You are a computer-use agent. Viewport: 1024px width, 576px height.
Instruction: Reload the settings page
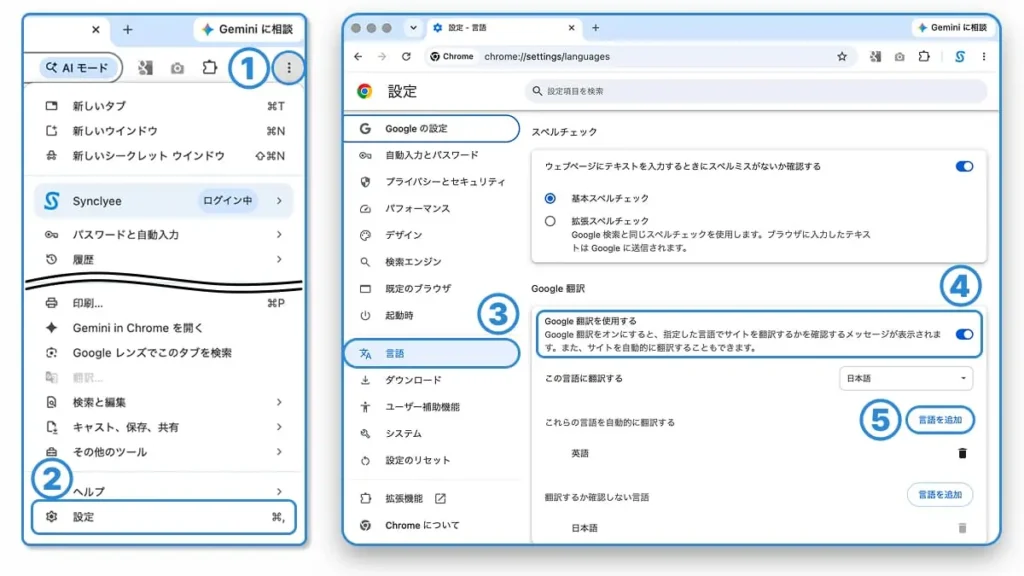click(x=406, y=57)
